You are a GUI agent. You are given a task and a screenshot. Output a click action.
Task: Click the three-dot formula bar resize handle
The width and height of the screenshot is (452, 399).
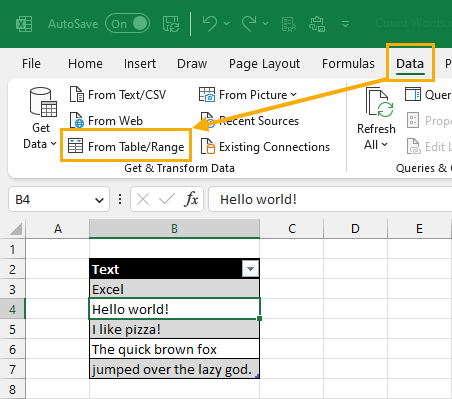(120, 199)
